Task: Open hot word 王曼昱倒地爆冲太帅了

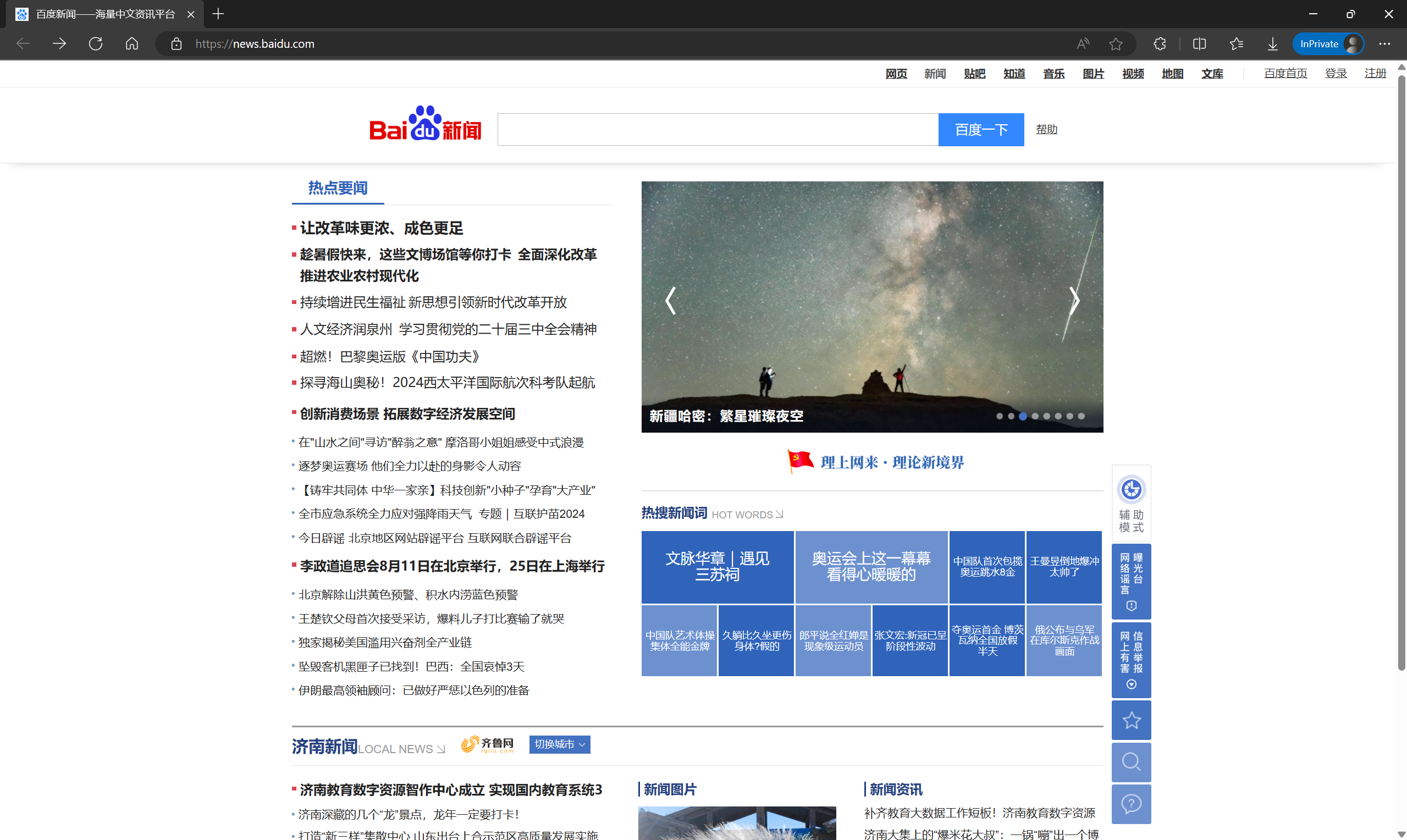Action: pyautogui.click(x=1064, y=567)
